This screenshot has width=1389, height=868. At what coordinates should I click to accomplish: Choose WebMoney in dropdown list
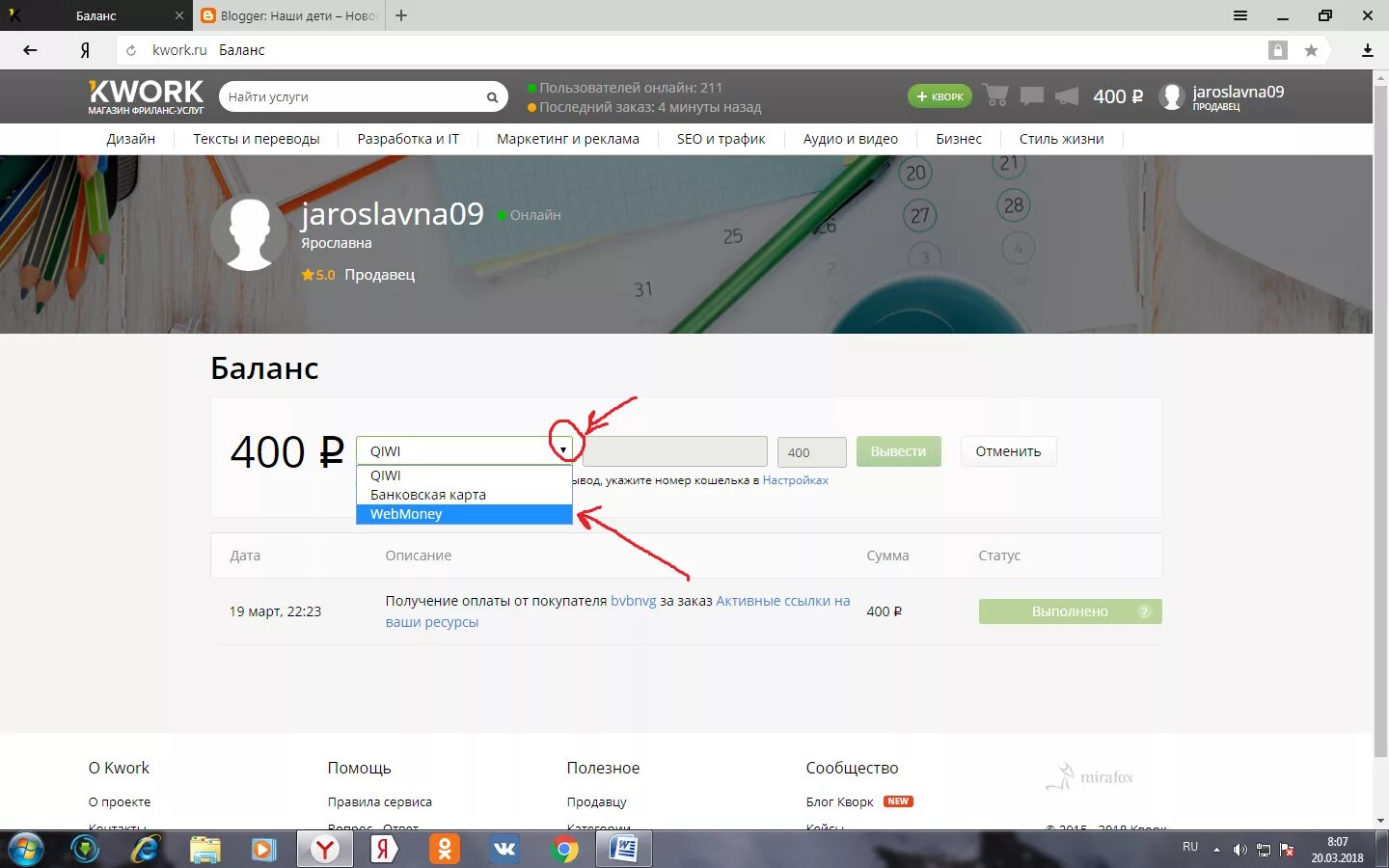(x=464, y=514)
